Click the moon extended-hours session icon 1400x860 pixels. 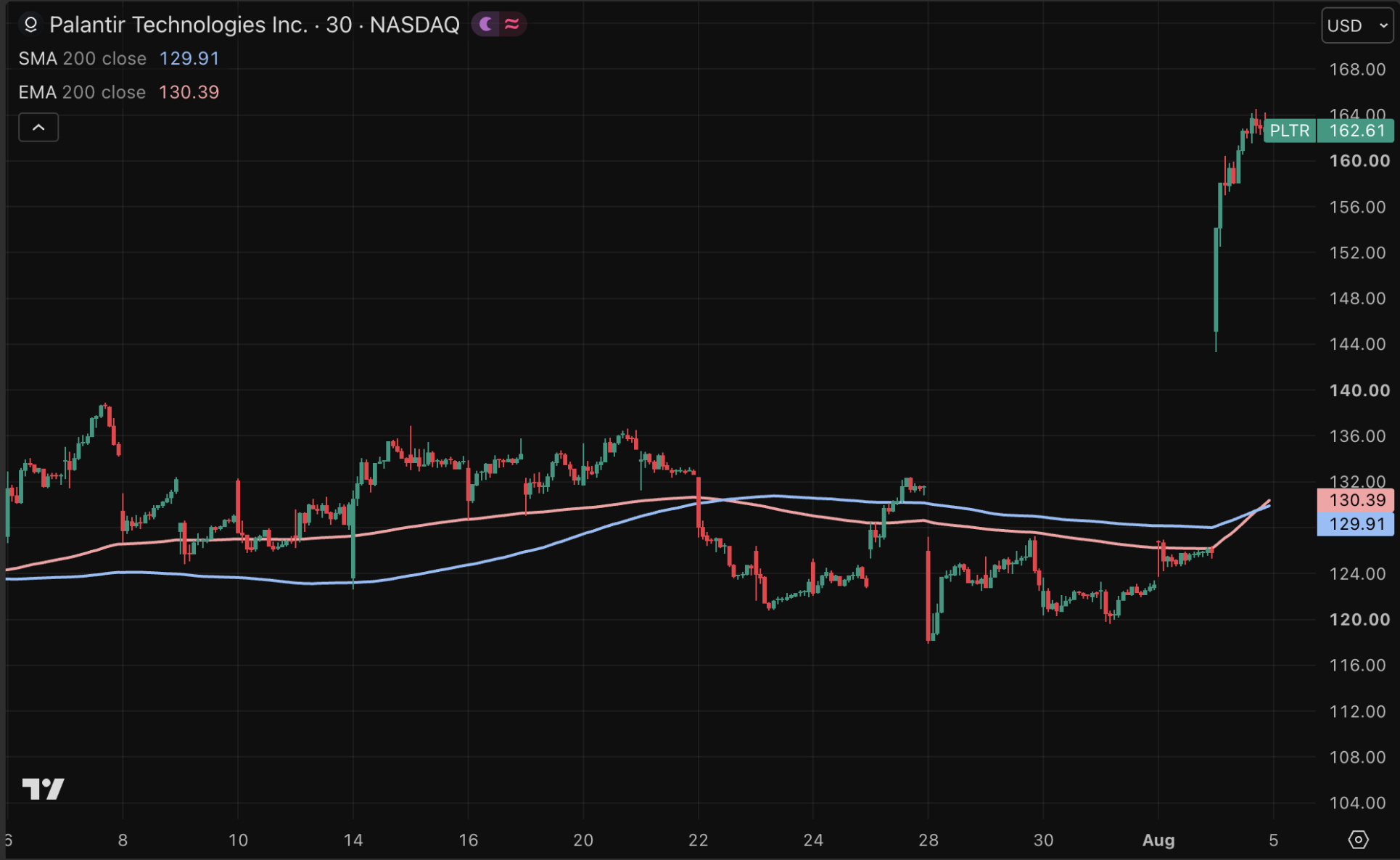click(x=486, y=25)
